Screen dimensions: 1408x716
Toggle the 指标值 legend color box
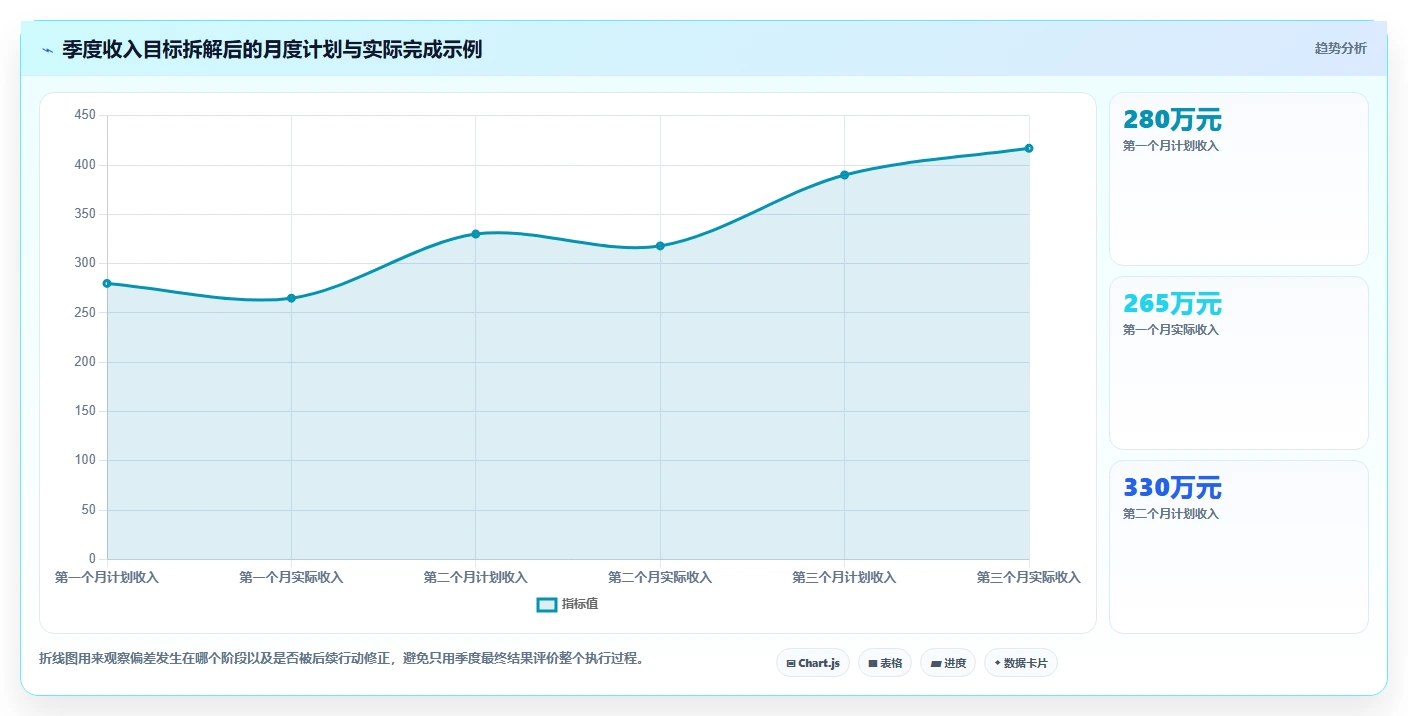[x=547, y=604]
